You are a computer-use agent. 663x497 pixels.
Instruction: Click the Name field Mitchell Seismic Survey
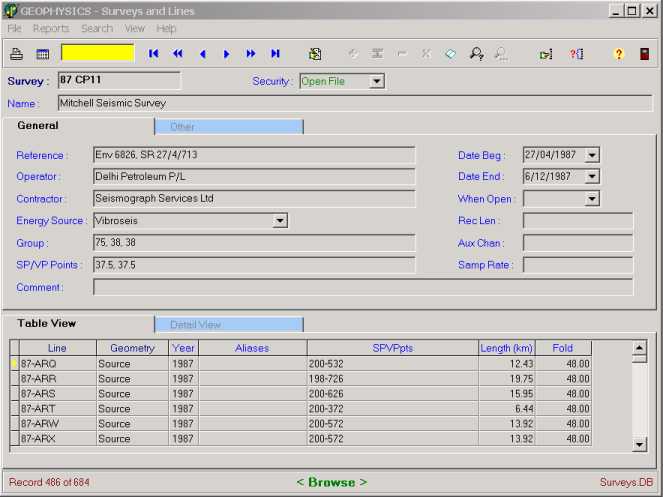[x=355, y=103]
